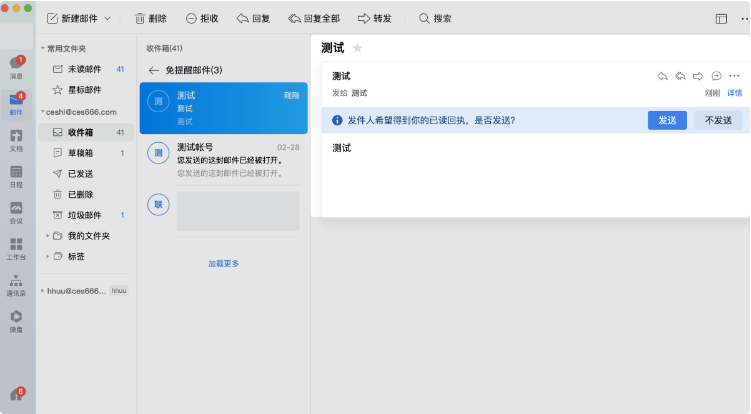Click the layout switch icon in top toolbar
The image size is (751, 414).
721,18
